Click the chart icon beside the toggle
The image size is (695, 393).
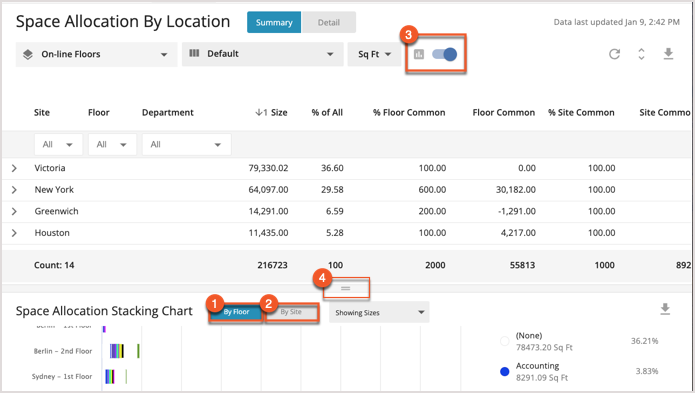tap(419, 54)
